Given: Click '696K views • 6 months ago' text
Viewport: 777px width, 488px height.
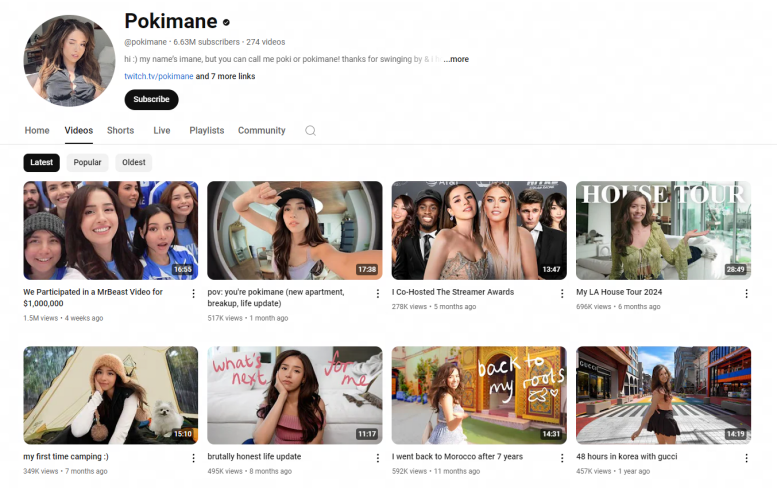Looking at the screenshot, I should pyautogui.click(x=618, y=307).
